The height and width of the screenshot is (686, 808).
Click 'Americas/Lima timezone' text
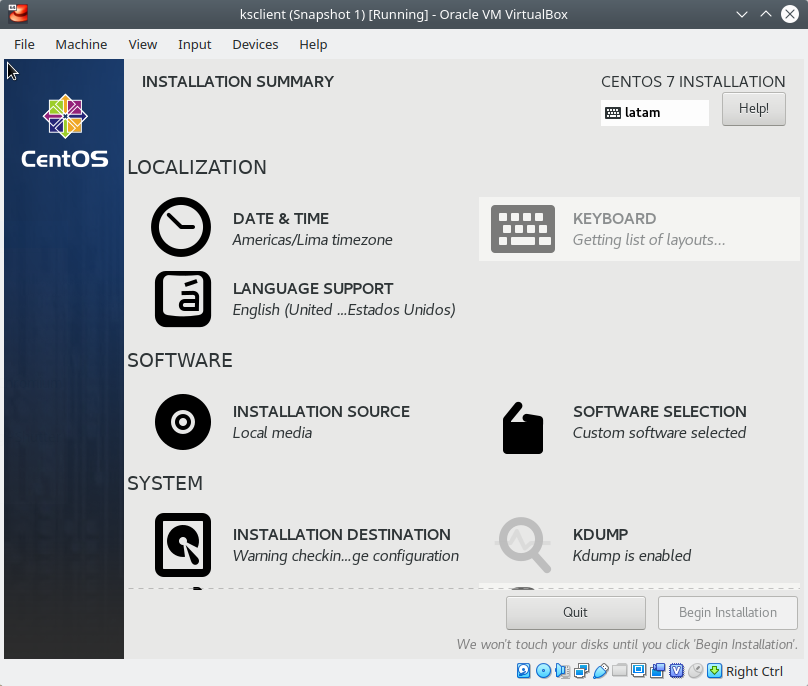[x=312, y=240]
